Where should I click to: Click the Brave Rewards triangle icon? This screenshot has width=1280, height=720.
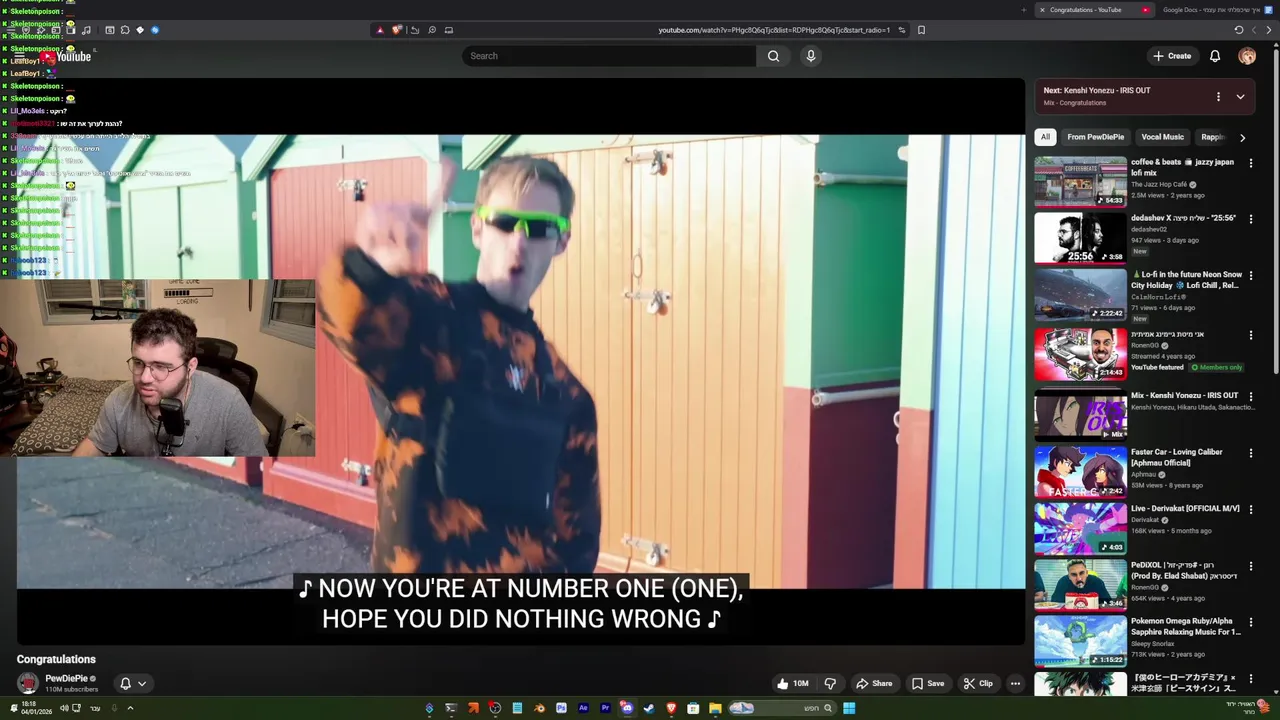379,30
